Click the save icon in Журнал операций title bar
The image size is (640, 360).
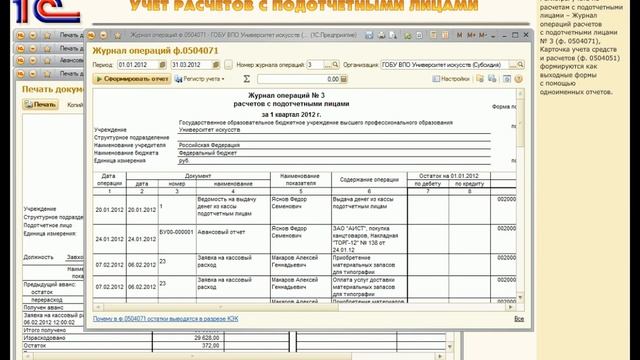pyautogui.click(x=369, y=36)
